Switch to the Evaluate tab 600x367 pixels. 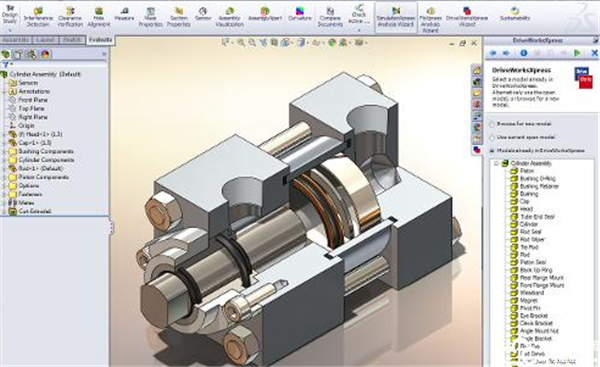[100, 40]
